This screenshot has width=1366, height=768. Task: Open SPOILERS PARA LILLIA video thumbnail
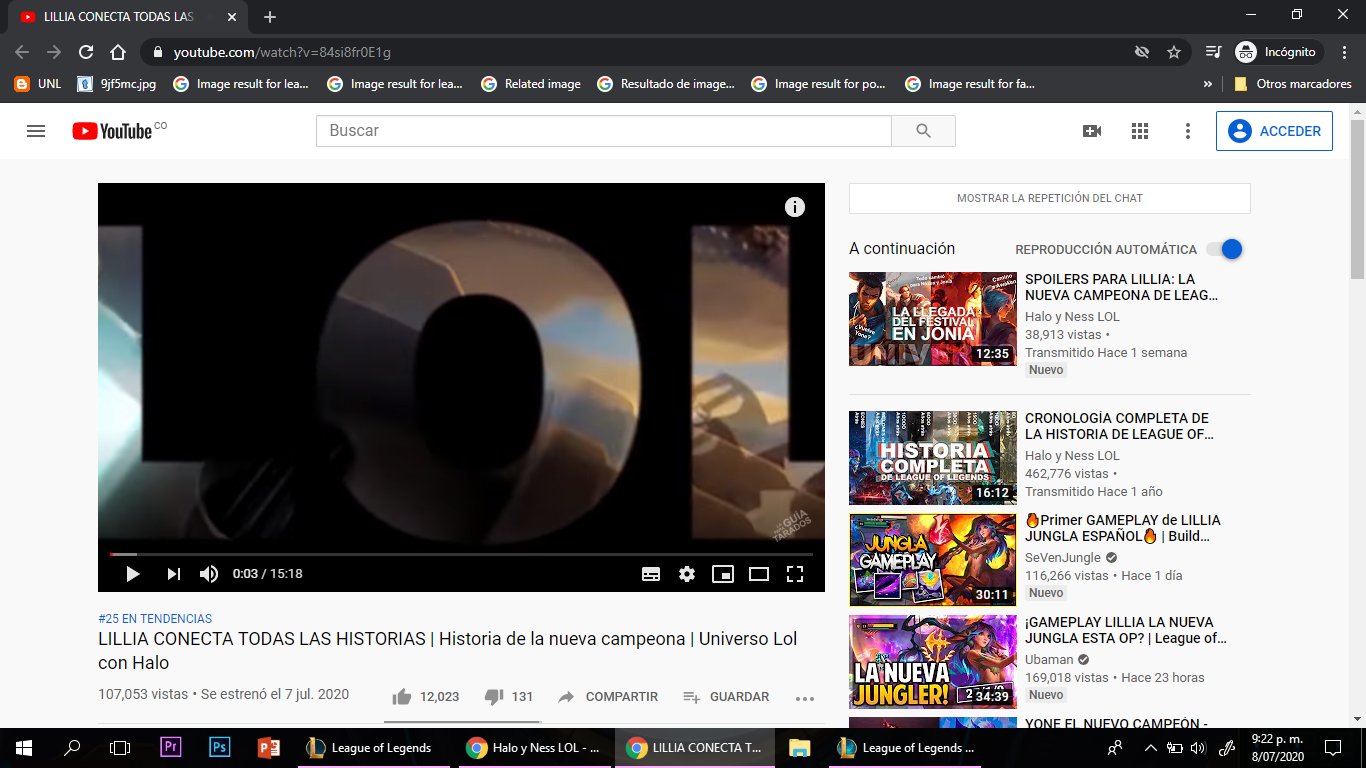933,319
